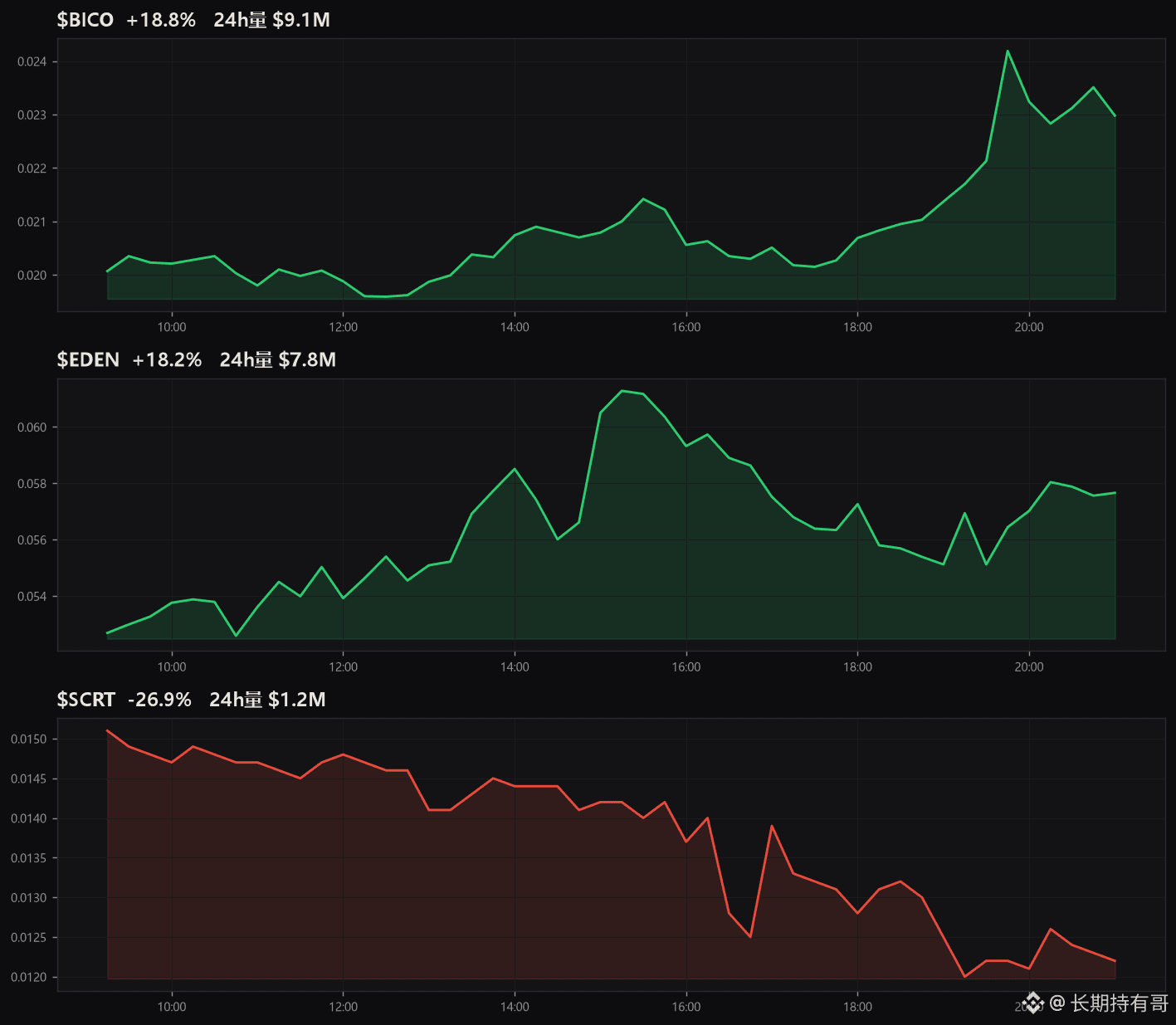1176x1025 pixels.
Task: Click the $EDEN ticker title
Action: click(x=88, y=359)
